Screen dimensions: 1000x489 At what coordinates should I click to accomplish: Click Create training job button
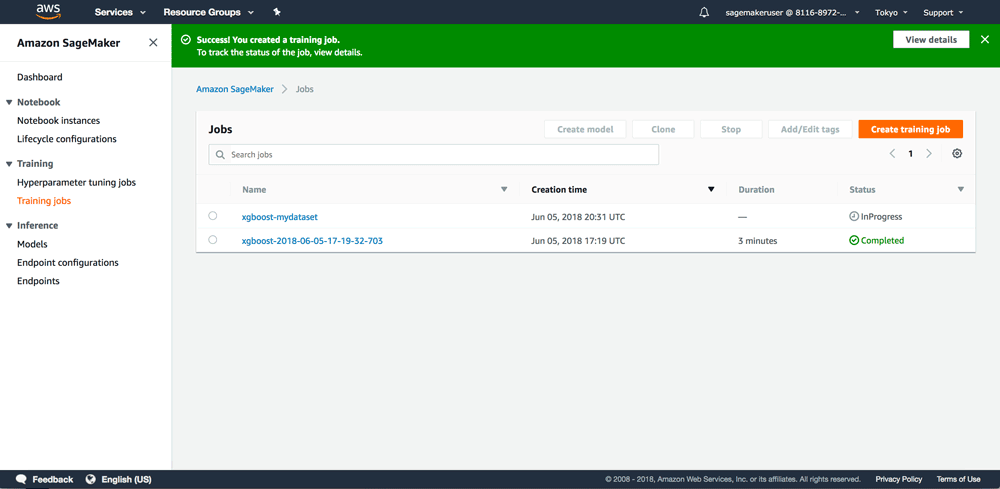[x=911, y=129]
